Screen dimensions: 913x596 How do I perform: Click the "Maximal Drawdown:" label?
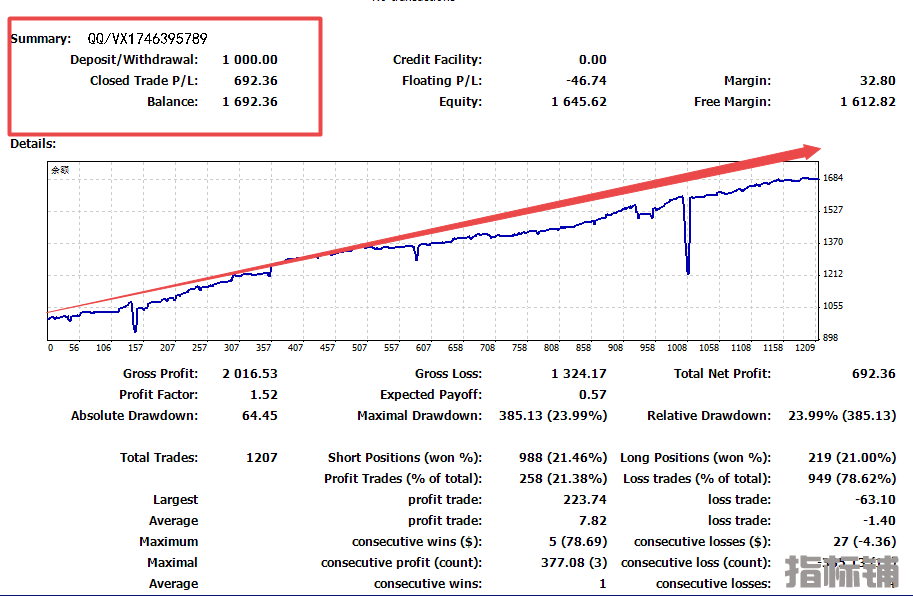click(419, 416)
